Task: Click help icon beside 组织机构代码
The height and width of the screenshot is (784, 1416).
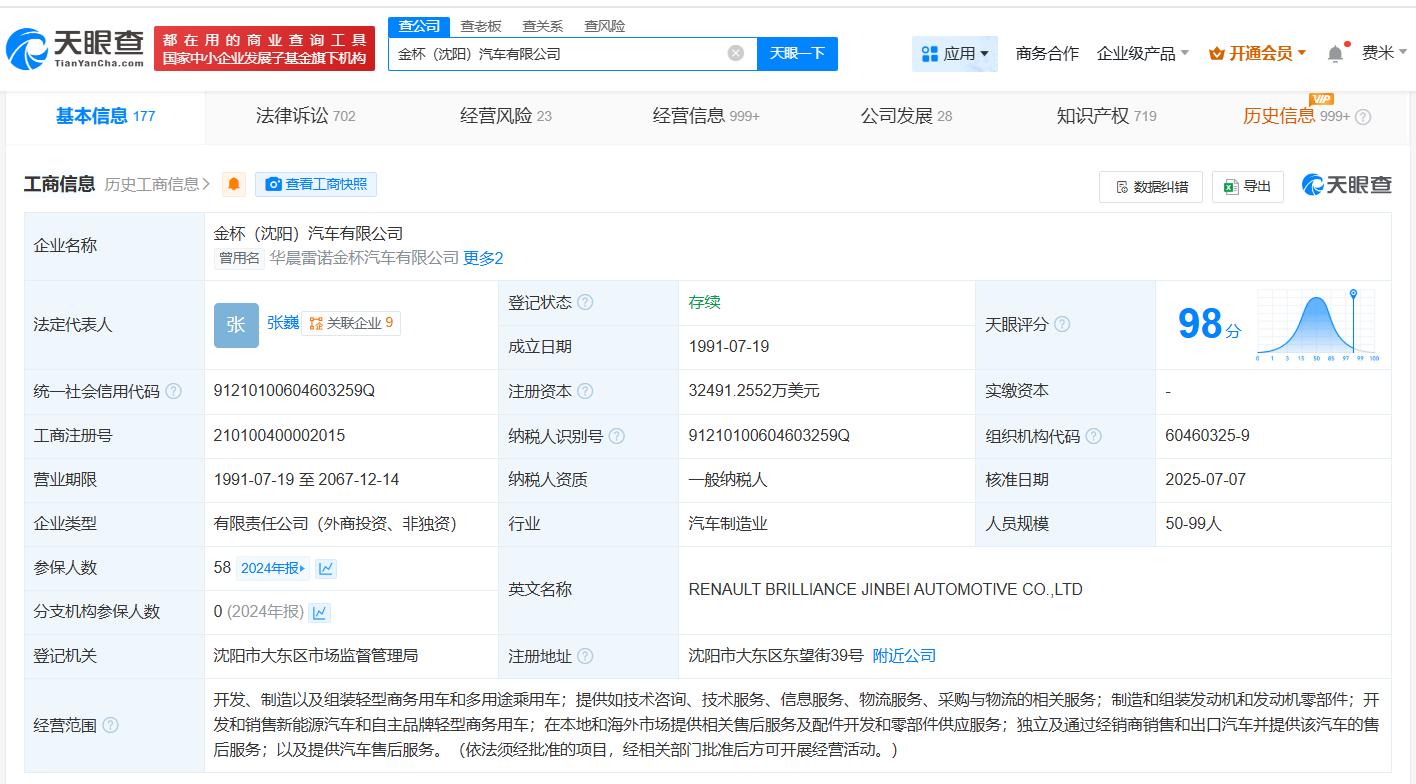Action: pyautogui.click(x=1094, y=436)
